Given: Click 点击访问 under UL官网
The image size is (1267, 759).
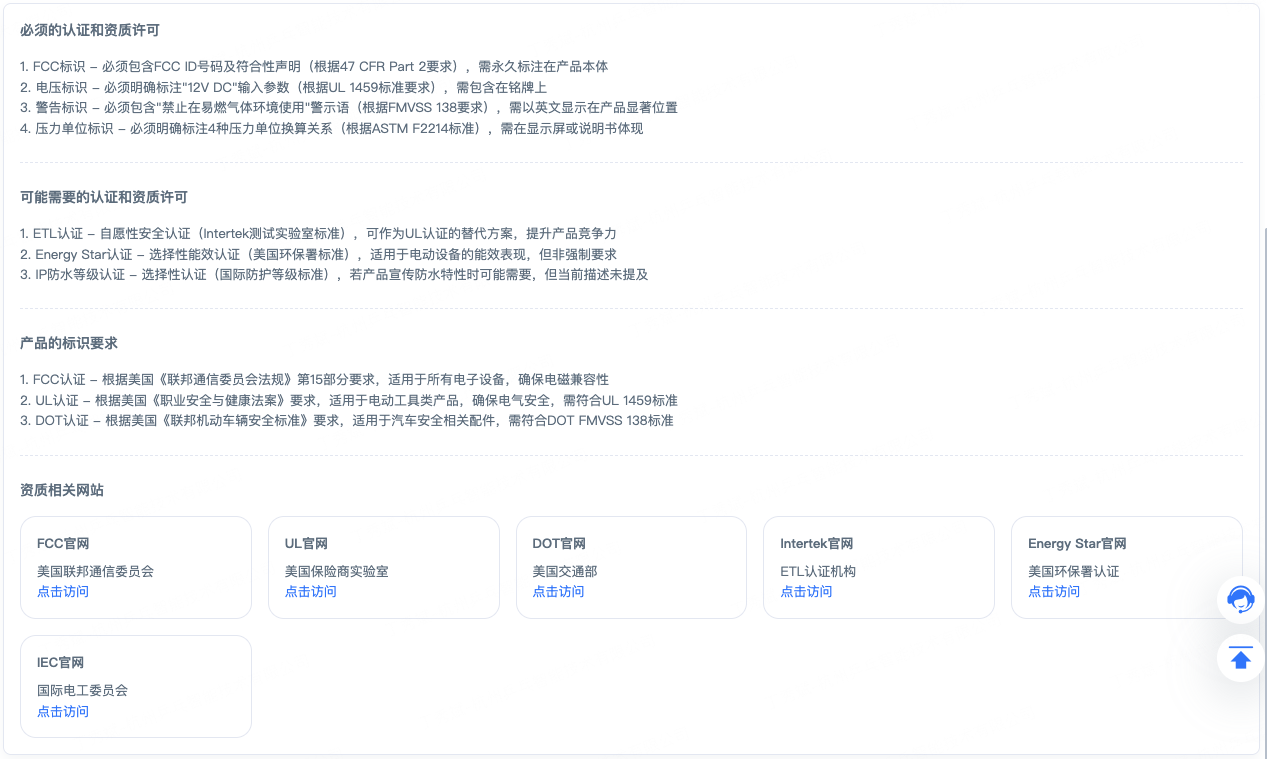Looking at the screenshot, I should 311,592.
